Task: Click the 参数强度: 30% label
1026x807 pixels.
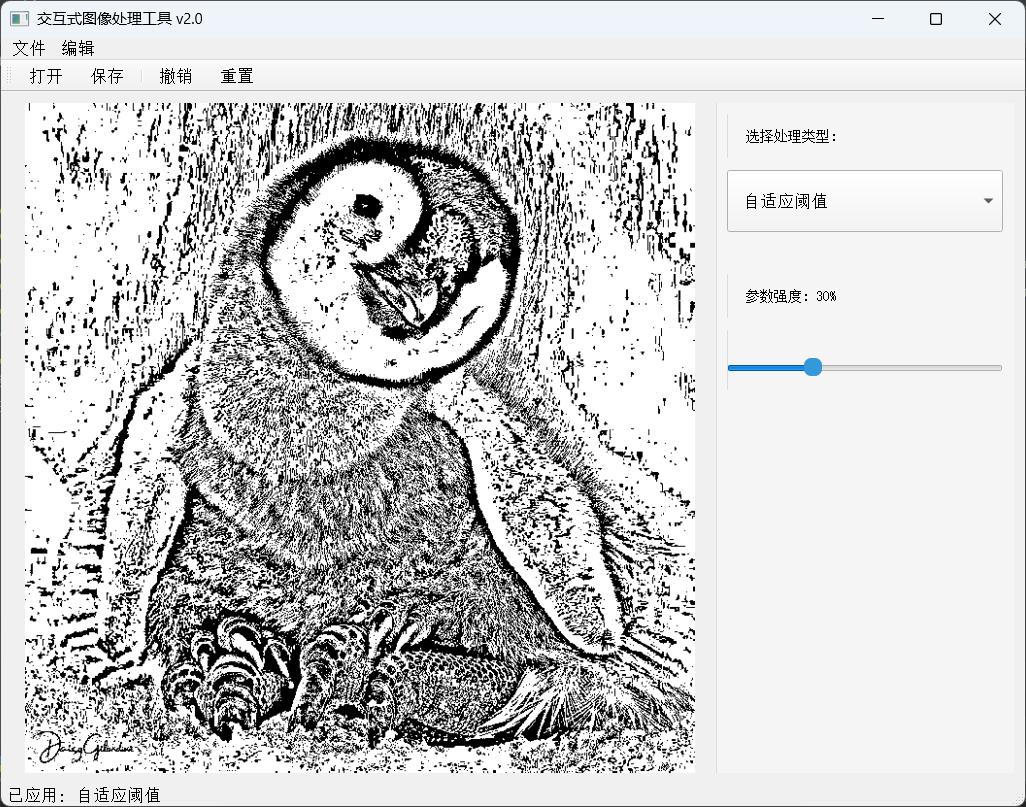Action: [x=790, y=296]
